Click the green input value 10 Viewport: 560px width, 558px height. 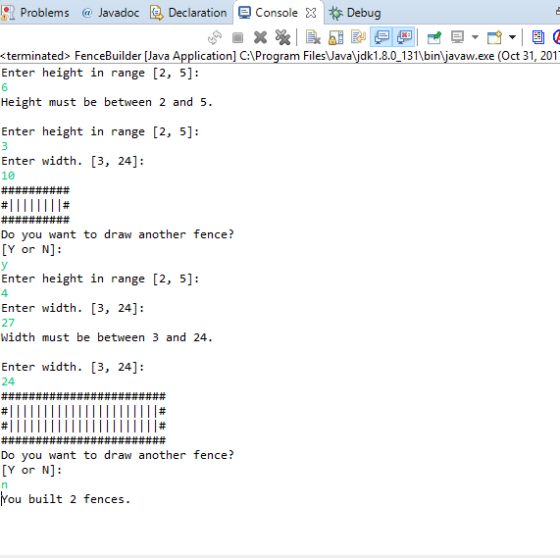[x=8, y=176]
